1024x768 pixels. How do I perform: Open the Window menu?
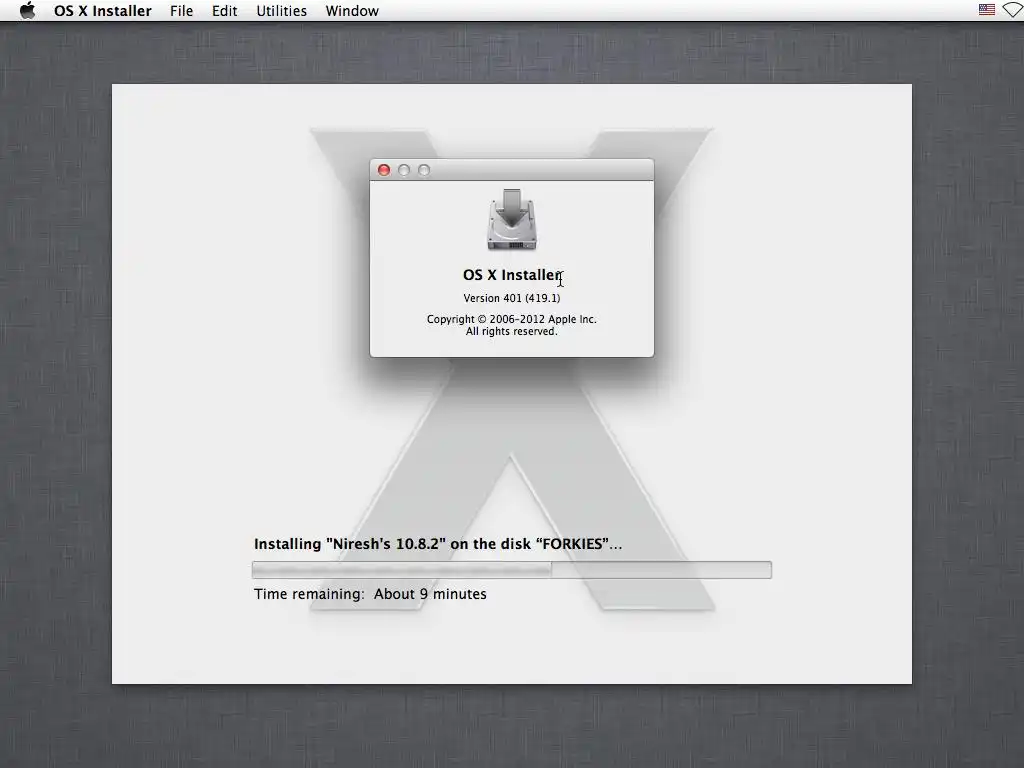(352, 11)
